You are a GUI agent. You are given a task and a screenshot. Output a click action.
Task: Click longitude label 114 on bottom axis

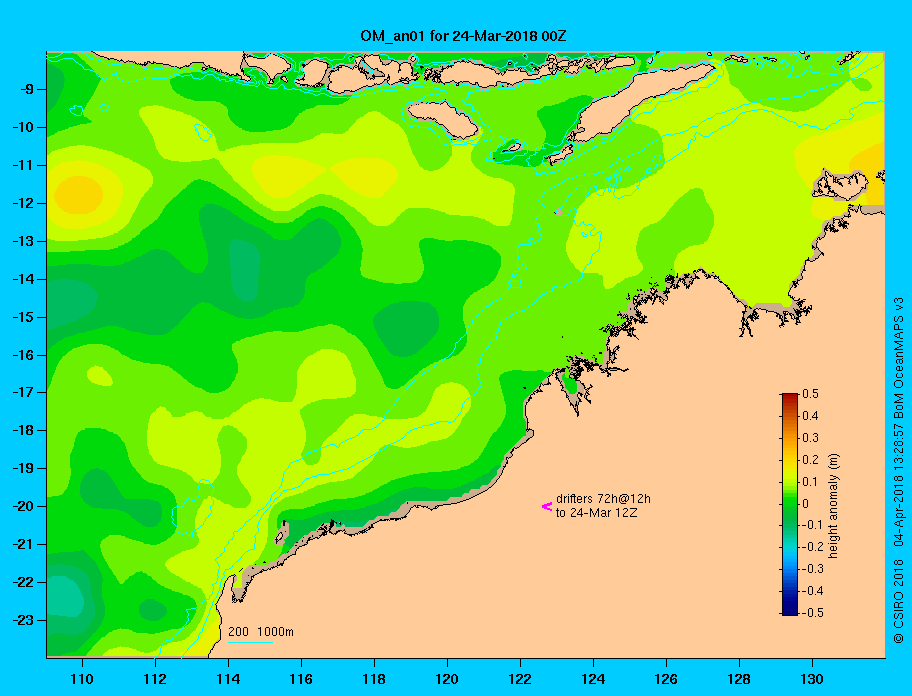[228, 679]
